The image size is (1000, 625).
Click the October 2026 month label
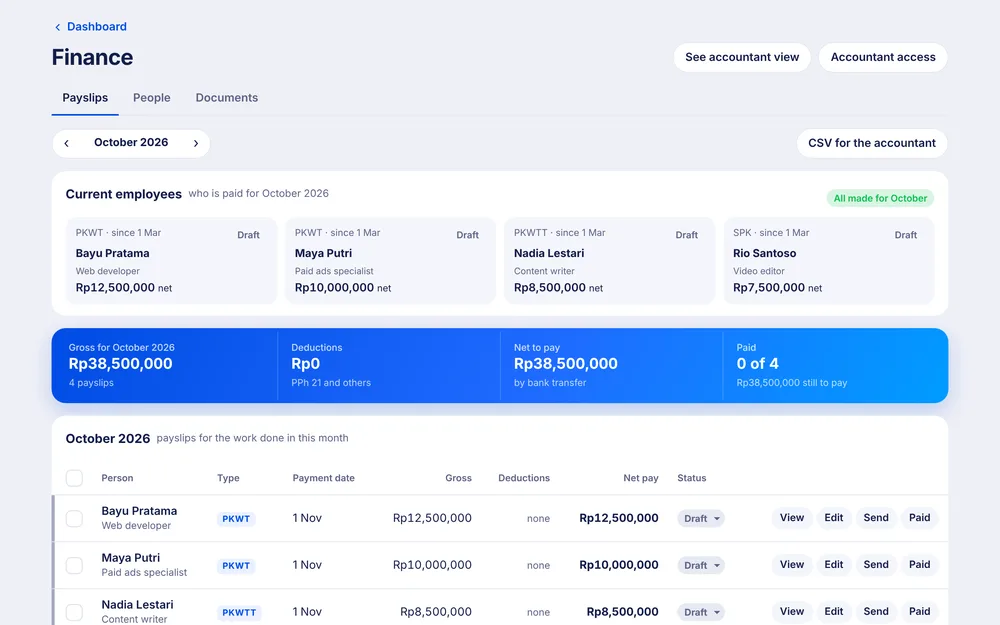click(x=131, y=143)
